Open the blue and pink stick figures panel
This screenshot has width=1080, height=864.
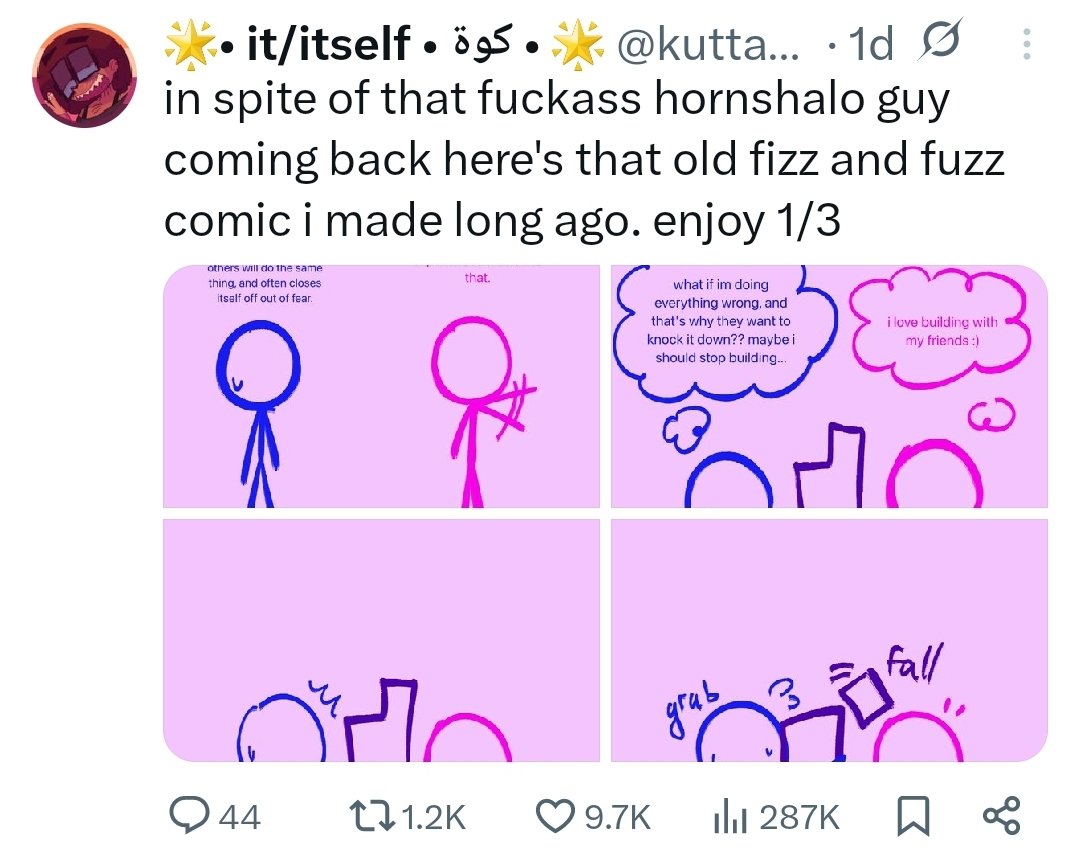[x=381, y=386]
